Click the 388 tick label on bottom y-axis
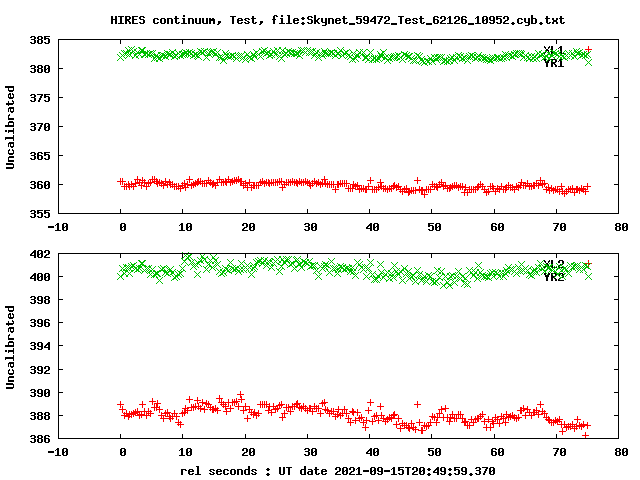The image size is (640, 480). (40, 416)
